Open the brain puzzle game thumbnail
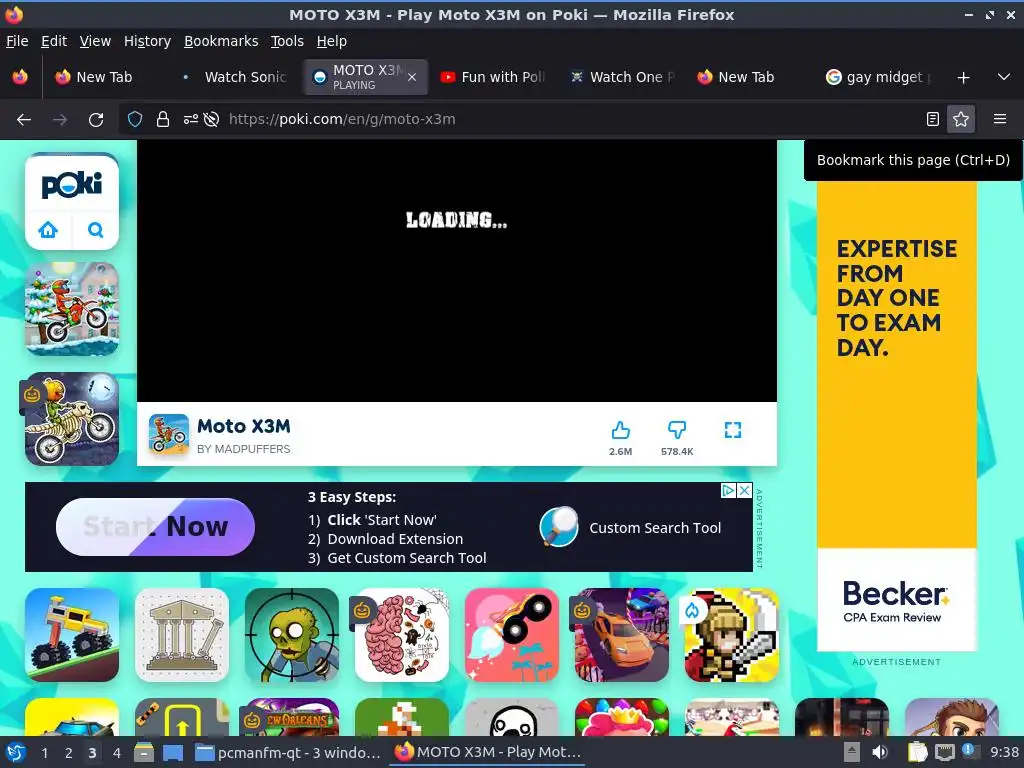The width and height of the screenshot is (1024, 768). pyautogui.click(x=402, y=635)
